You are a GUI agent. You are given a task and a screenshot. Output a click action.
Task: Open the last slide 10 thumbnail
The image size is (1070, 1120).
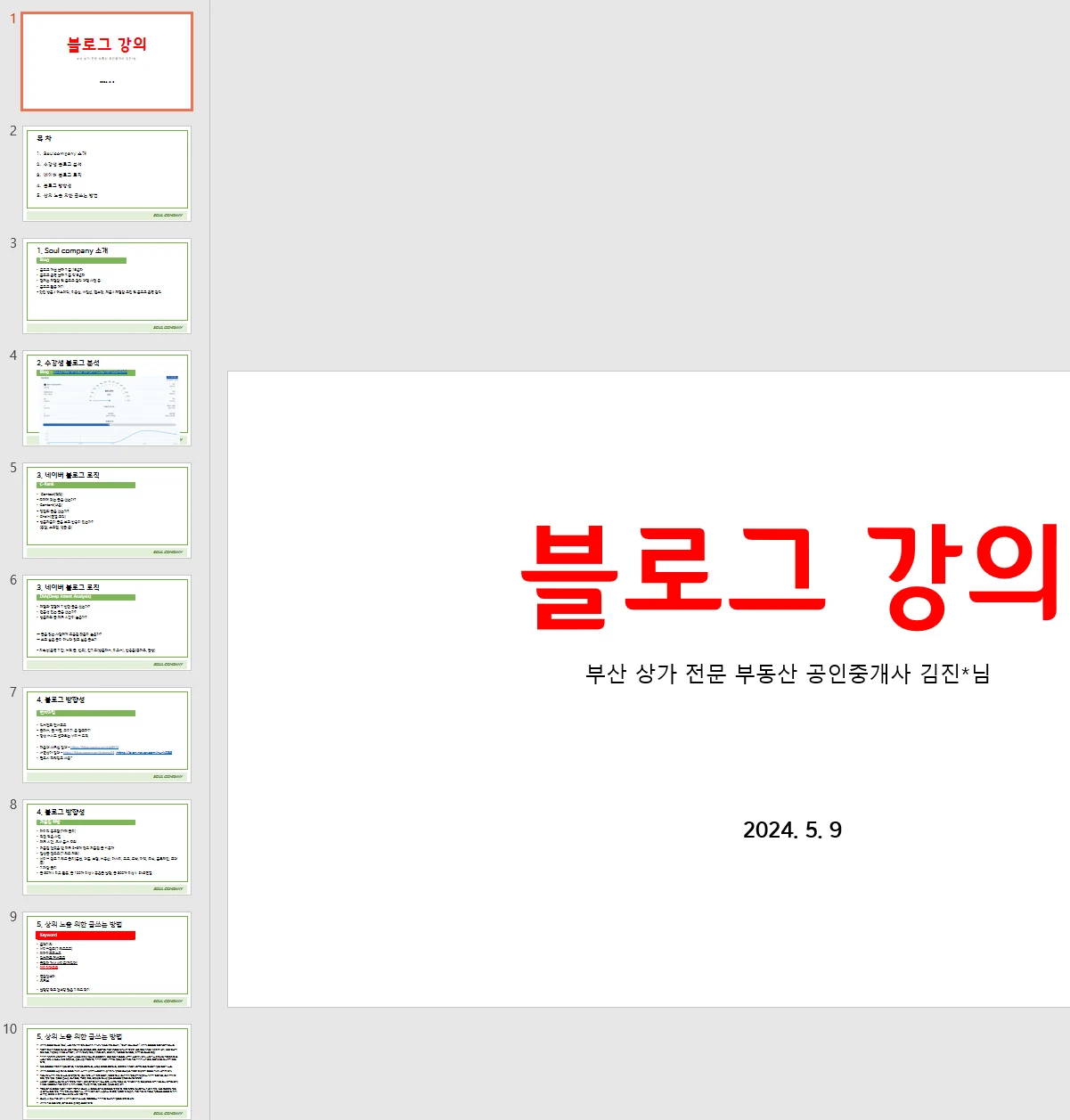pyautogui.click(x=107, y=1069)
